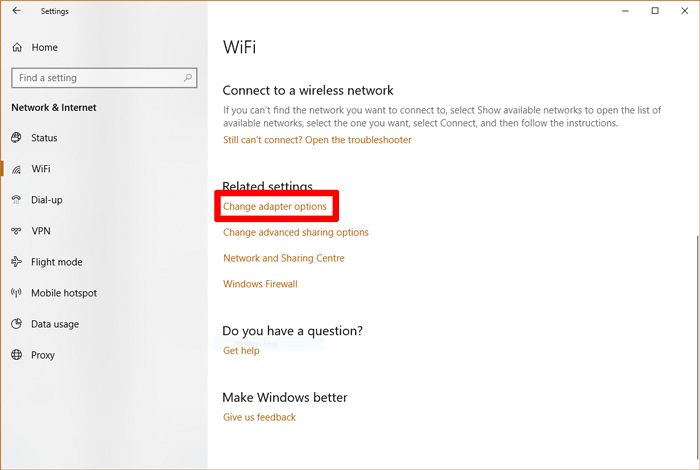Image resolution: width=700 pixels, height=470 pixels.
Task: Open Change adapter options
Action: tap(275, 206)
